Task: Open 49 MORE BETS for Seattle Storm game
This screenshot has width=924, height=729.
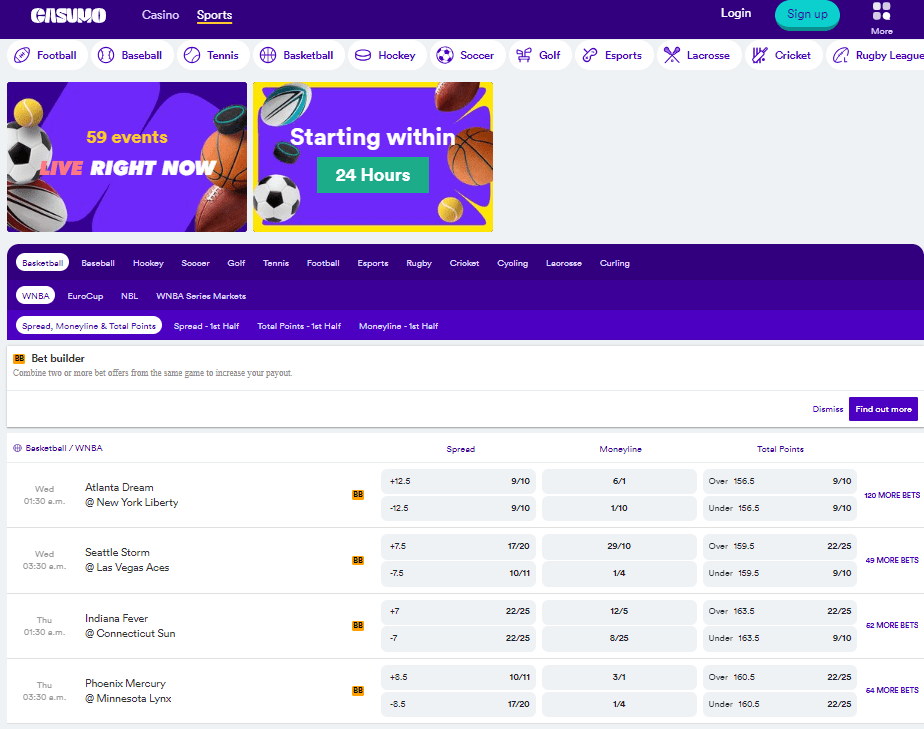Action: [890, 560]
